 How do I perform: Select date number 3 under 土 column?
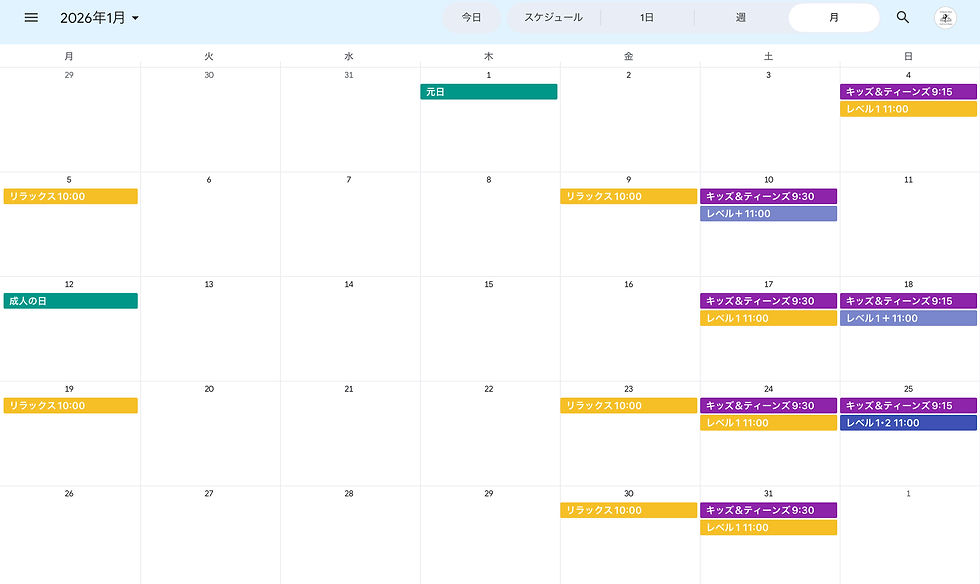tap(768, 75)
